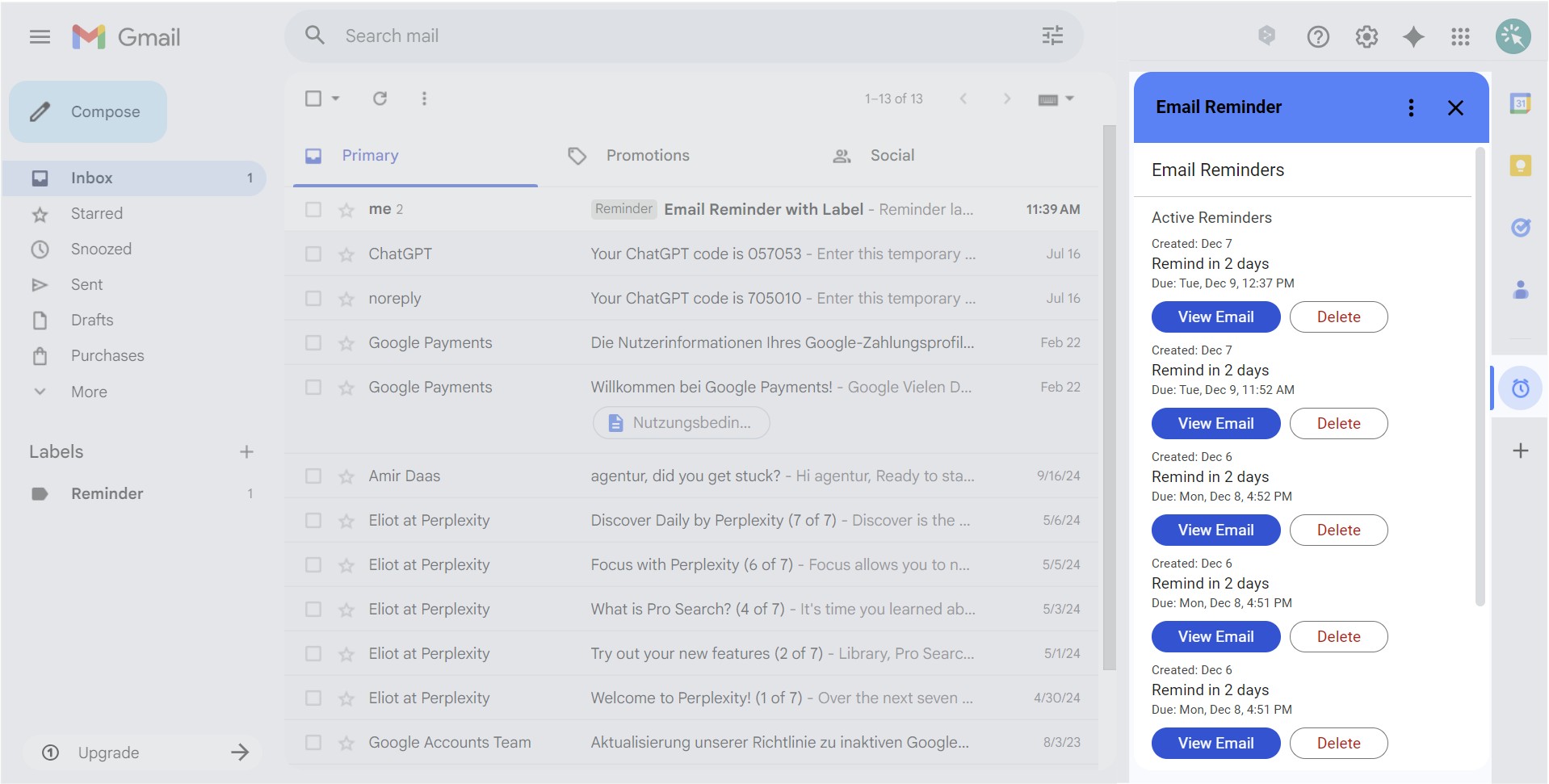Click the Compose button

coord(88,112)
